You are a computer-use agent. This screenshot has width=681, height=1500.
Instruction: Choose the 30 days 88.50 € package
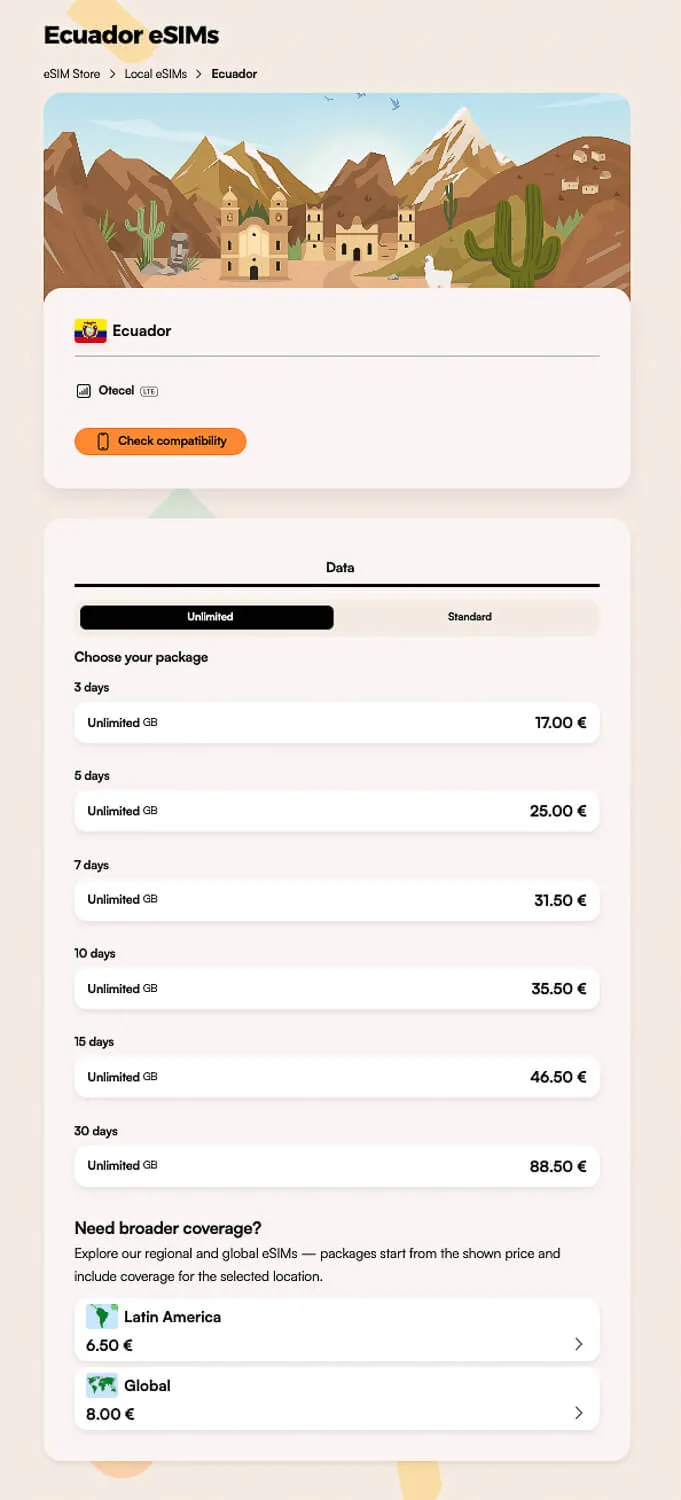pos(337,1166)
